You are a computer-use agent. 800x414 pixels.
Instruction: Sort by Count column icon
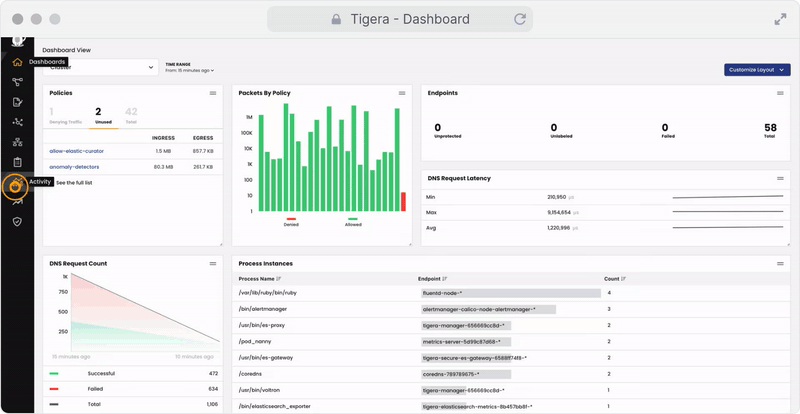point(623,279)
